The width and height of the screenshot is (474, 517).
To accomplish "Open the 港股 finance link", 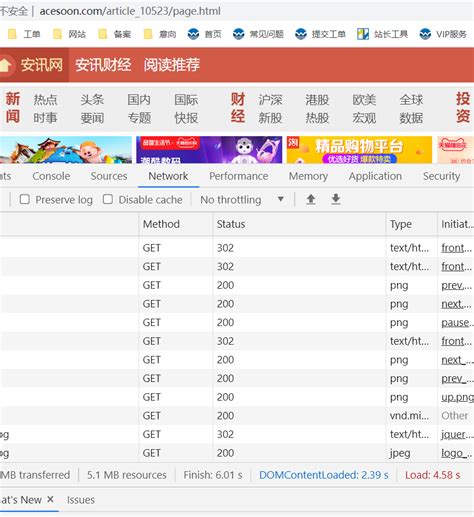I will [317, 100].
